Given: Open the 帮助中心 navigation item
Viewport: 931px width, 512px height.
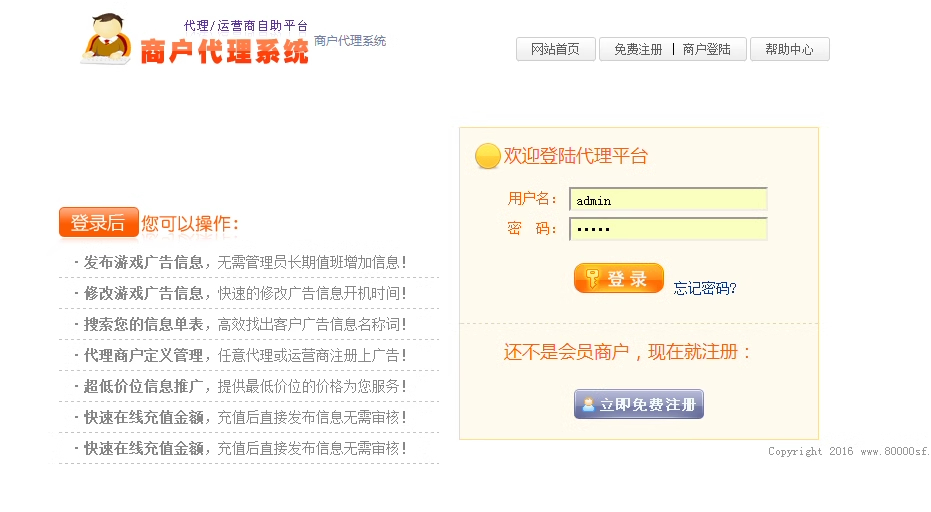Looking at the screenshot, I should 790,49.
